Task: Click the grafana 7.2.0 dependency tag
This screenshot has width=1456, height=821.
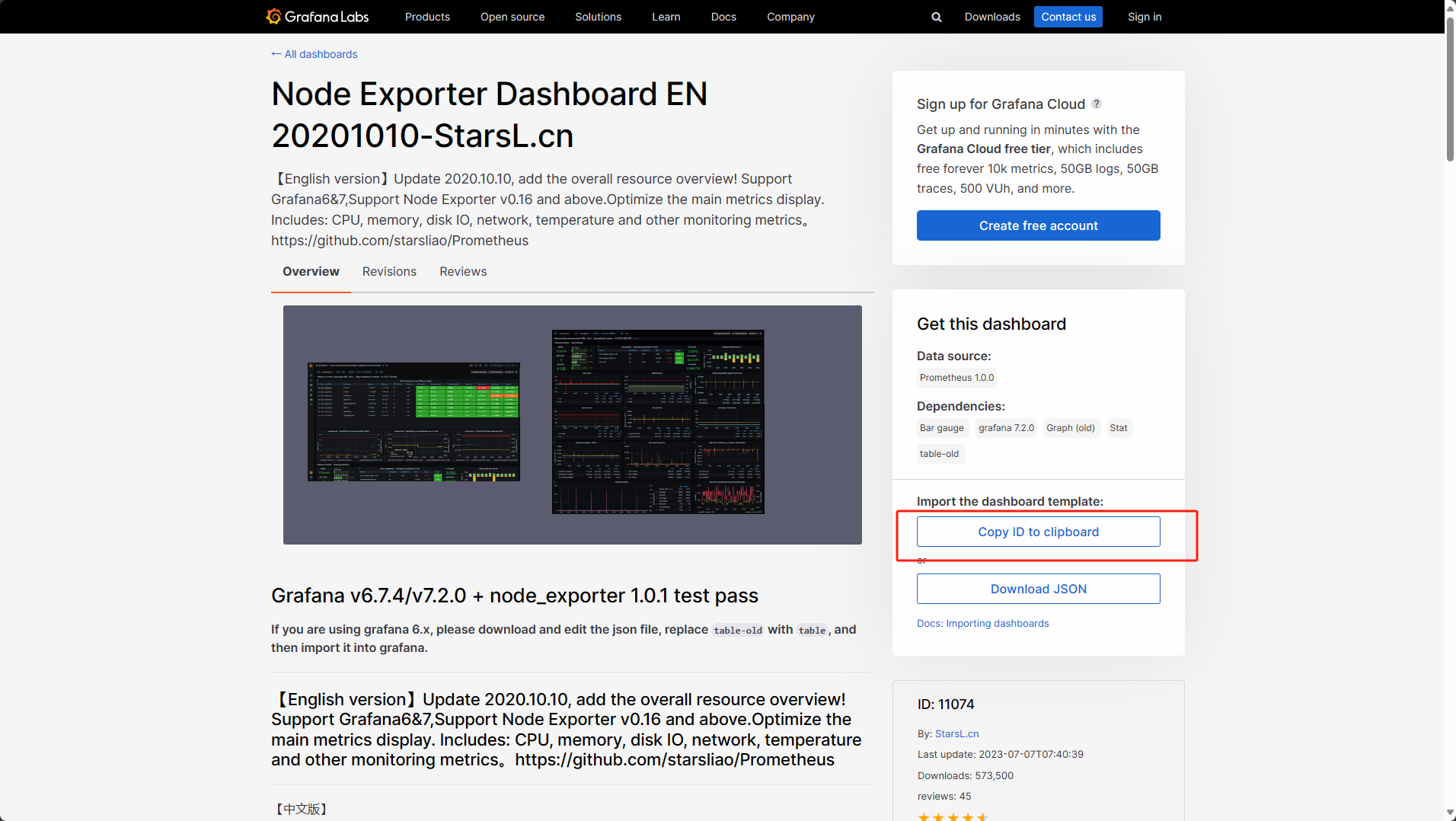Action: [x=1007, y=428]
